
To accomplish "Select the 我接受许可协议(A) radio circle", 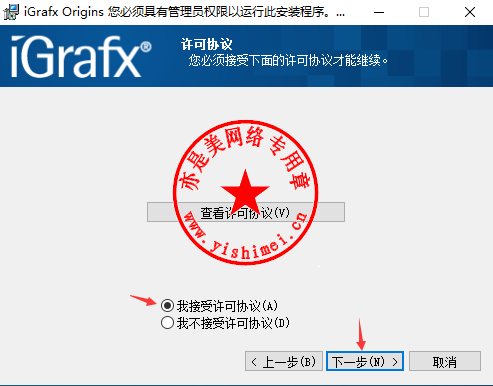I will coord(167,305).
